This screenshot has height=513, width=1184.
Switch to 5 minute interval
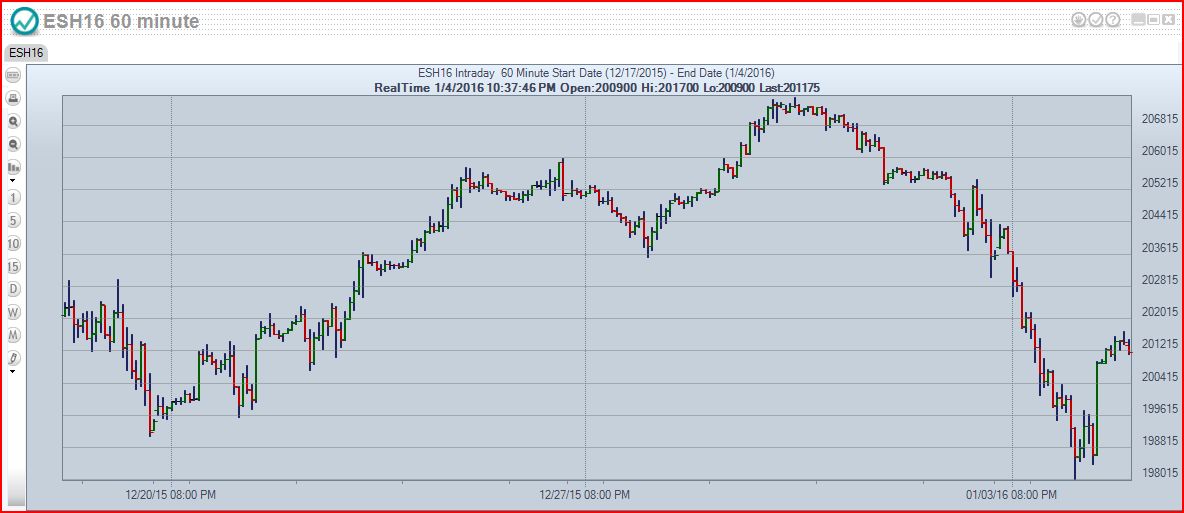(14, 220)
